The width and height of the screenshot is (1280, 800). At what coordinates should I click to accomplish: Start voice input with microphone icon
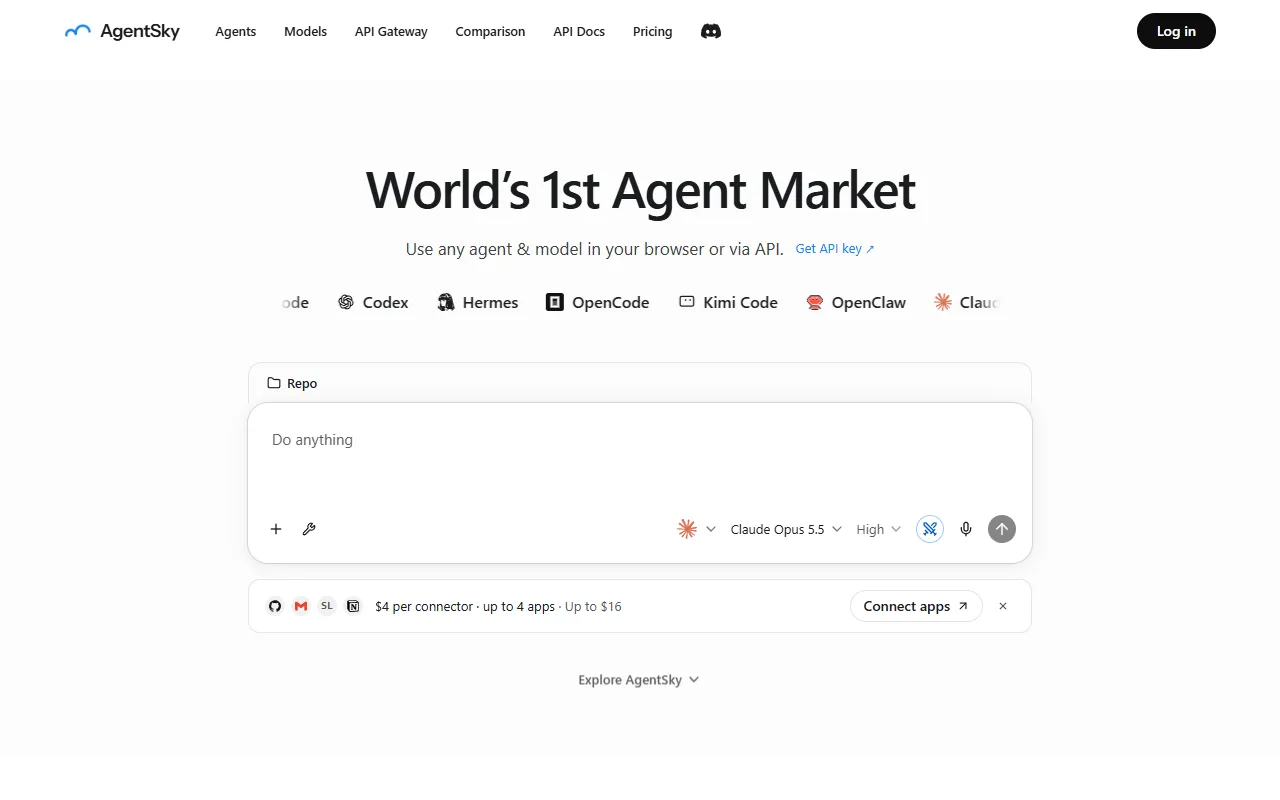coord(966,529)
